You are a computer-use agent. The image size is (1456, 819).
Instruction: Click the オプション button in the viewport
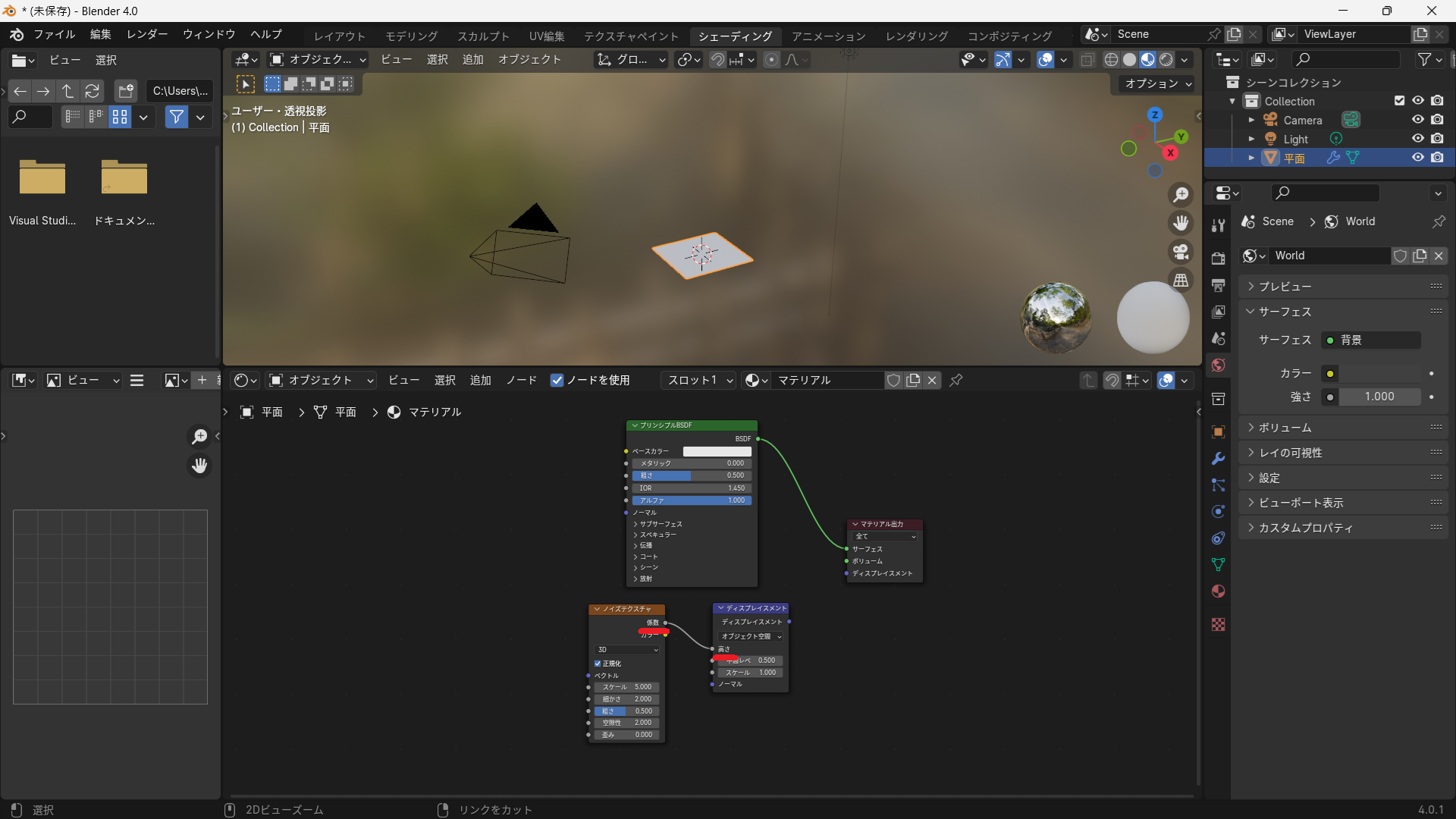[x=1157, y=83]
